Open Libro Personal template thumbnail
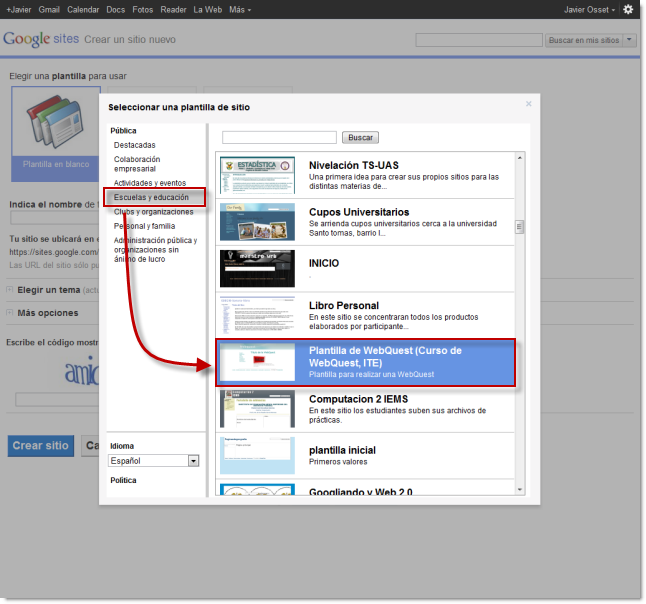 pyautogui.click(x=257, y=315)
